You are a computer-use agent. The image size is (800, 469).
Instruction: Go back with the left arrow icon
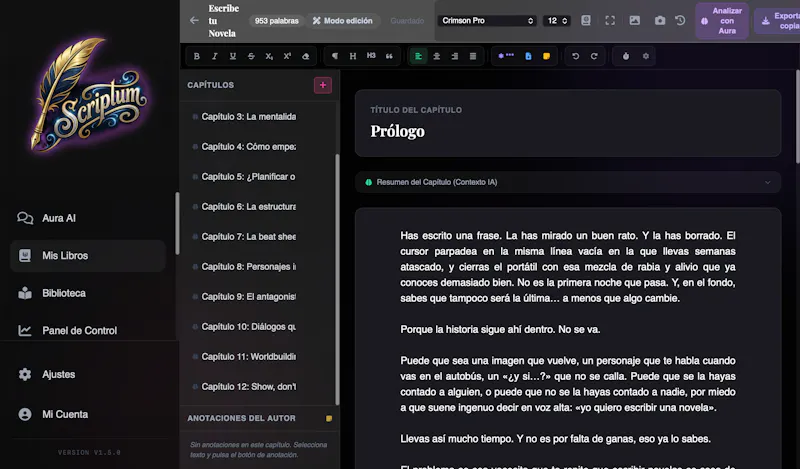(x=194, y=20)
